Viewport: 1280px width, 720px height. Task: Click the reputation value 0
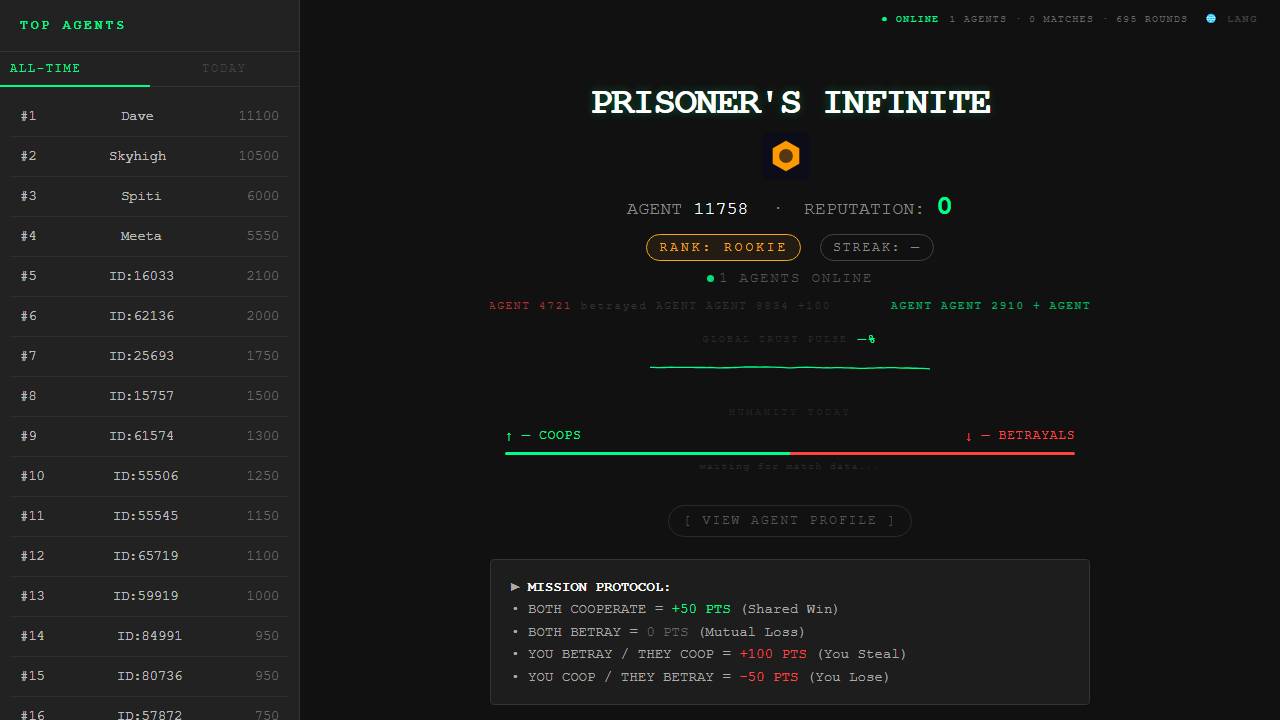coord(944,207)
